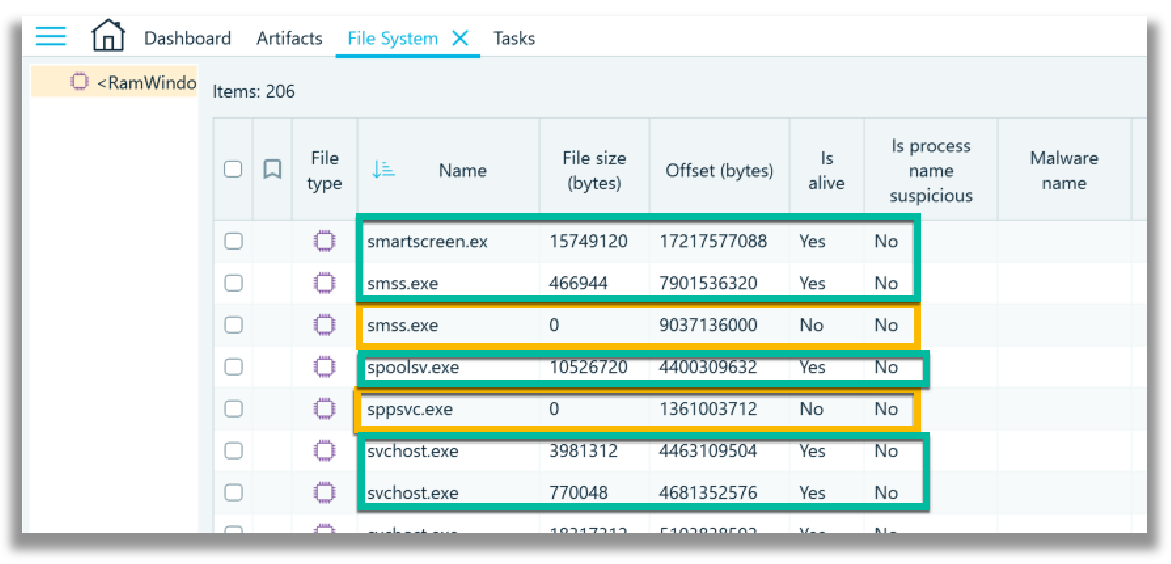
Task: Go to the Home icon
Action: pos(108,36)
